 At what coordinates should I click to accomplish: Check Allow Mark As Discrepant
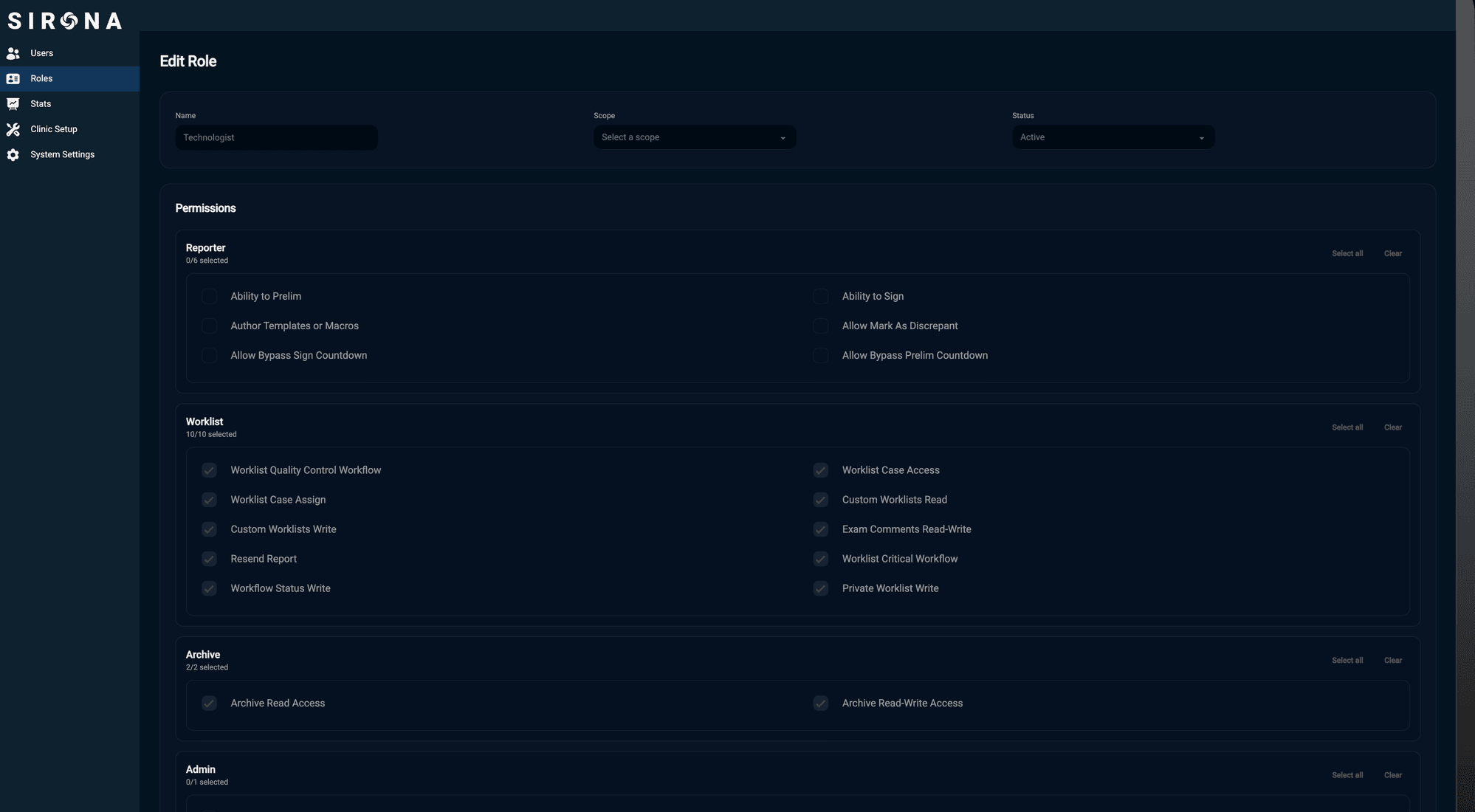821,326
